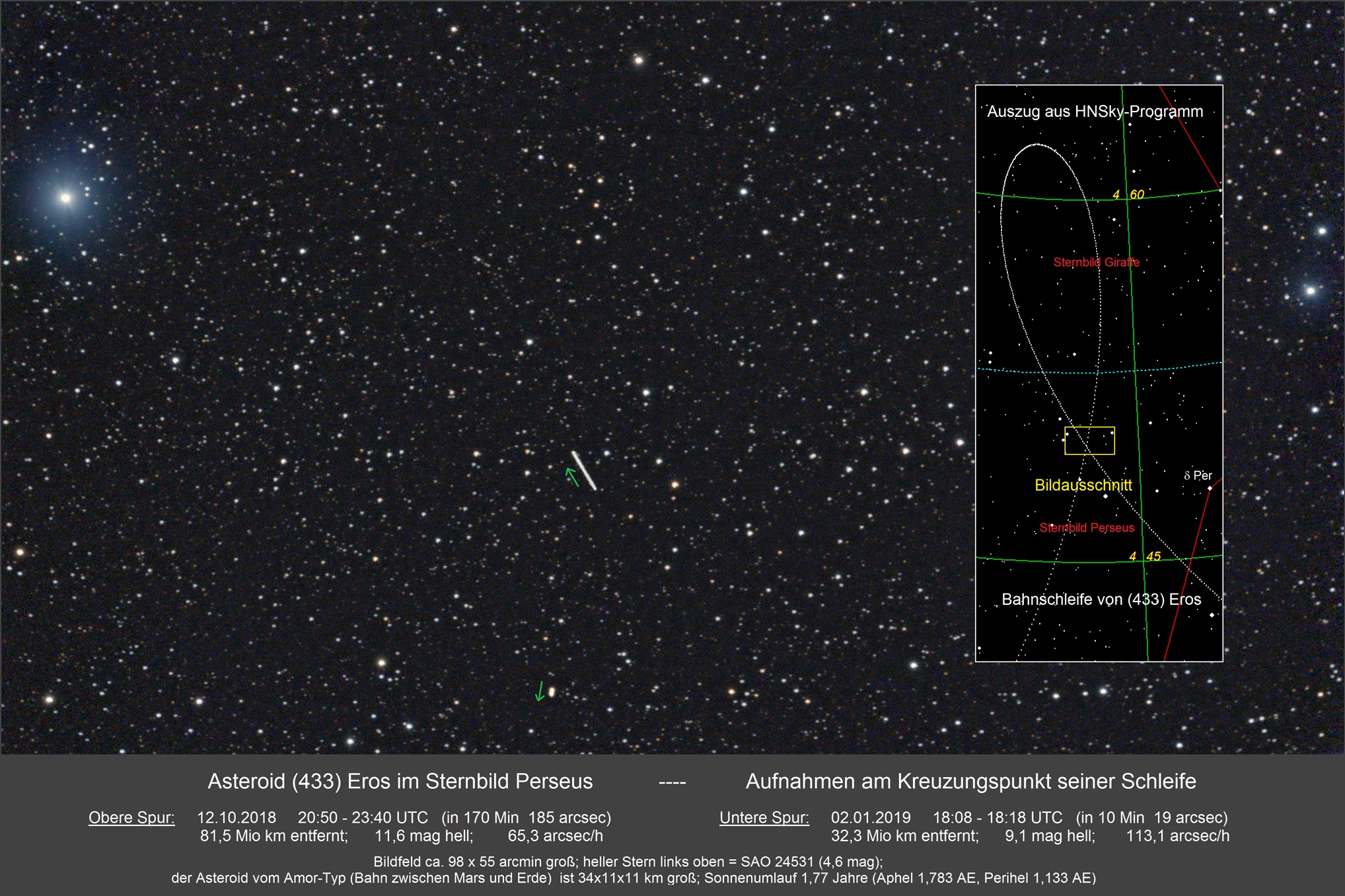This screenshot has height=896, width=1345.
Task: Click the inset caption 'Auszug aus HNSky-Programm'
Action: click(x=1095, y=112)
